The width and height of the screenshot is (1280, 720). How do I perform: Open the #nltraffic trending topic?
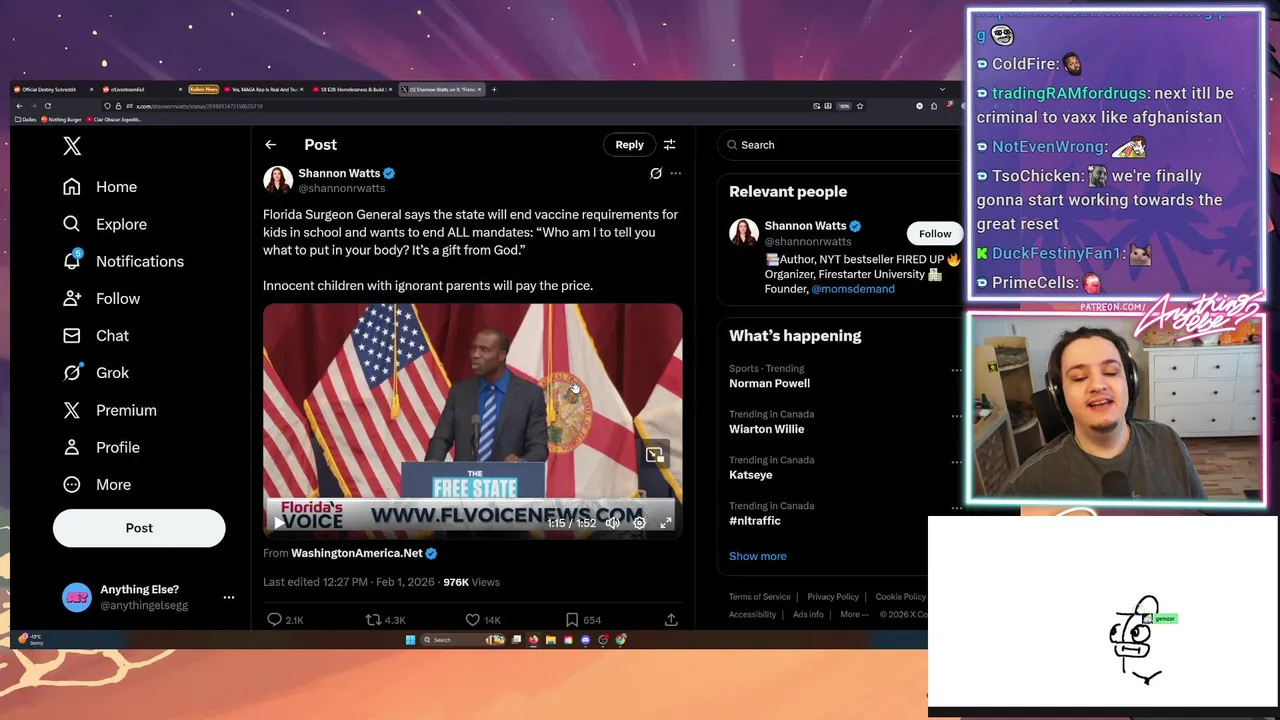tap(755, 521)
